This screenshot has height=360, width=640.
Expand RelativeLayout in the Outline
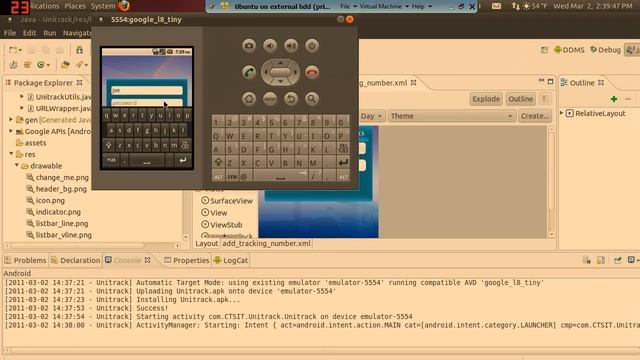click(562, 113)
